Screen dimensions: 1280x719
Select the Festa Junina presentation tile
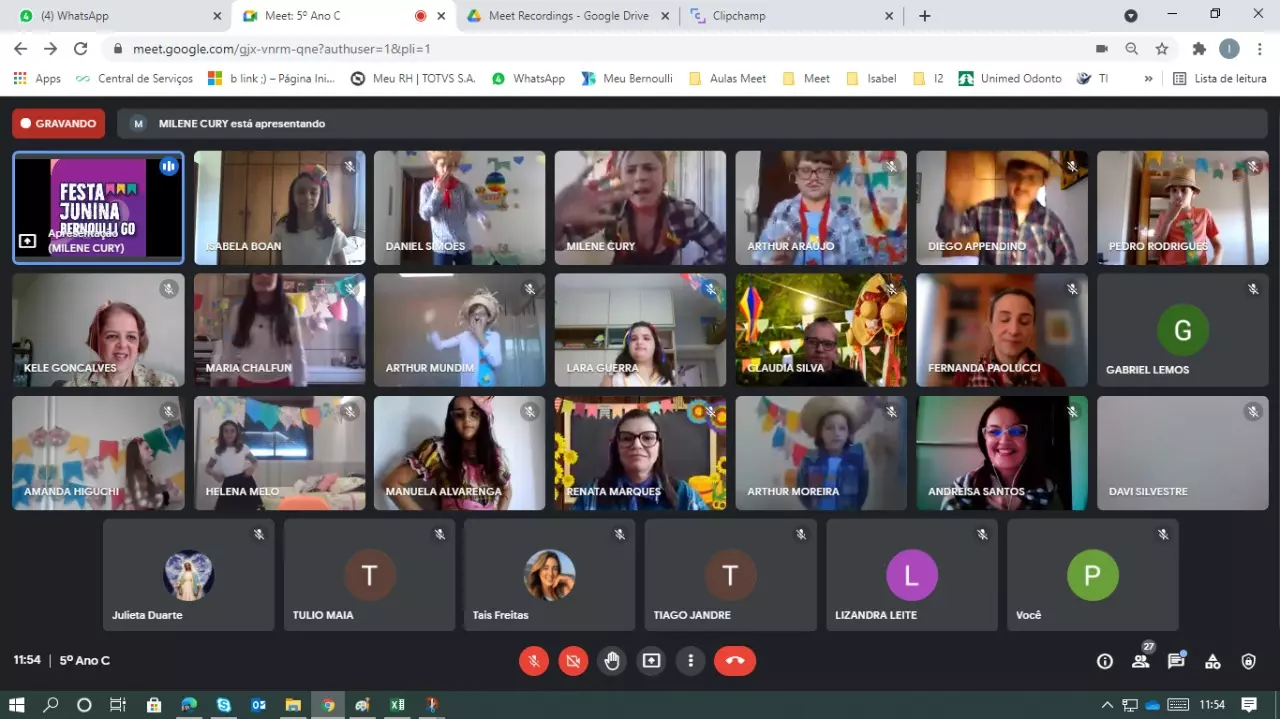[x=98, y=208]
